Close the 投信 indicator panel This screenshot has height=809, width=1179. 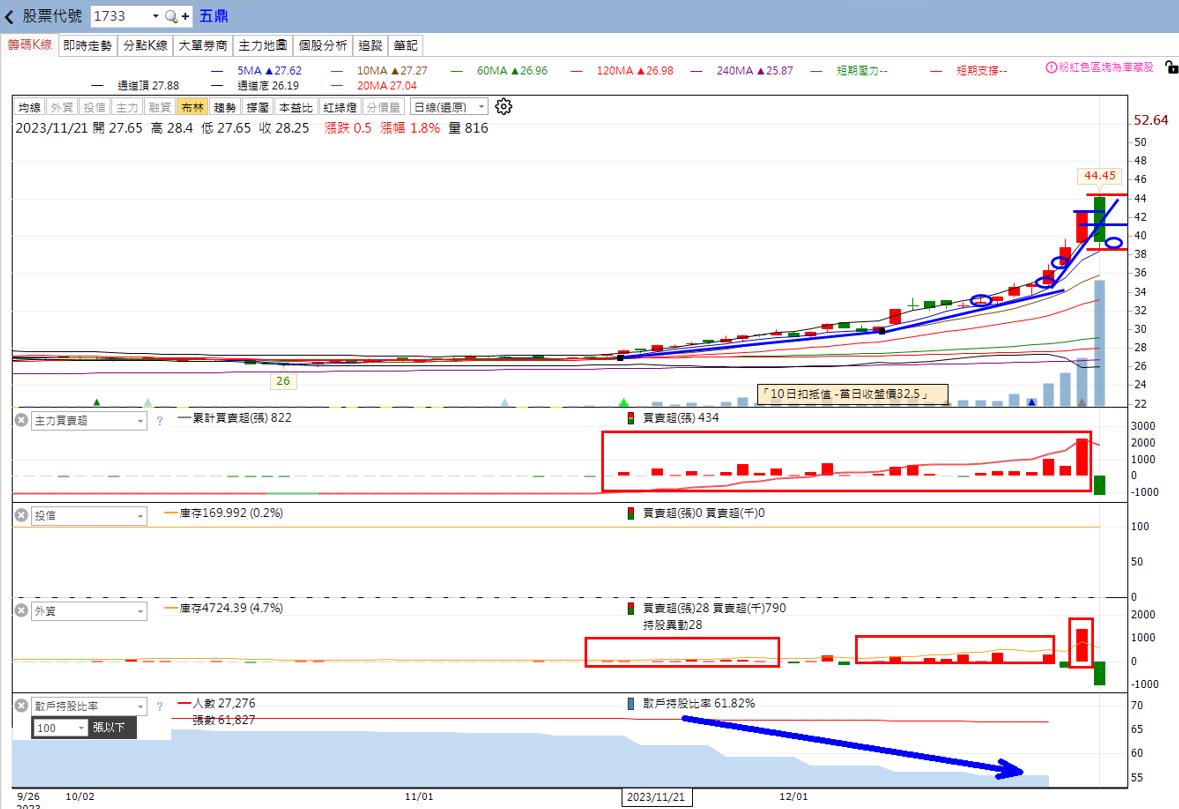21,516
